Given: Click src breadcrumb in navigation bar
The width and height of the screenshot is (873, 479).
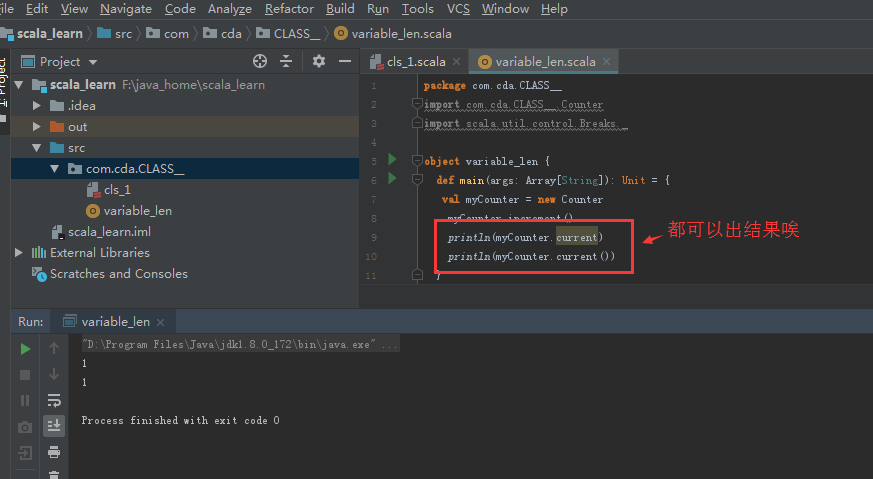Looking at the screenshot, I should pos(115,34).
